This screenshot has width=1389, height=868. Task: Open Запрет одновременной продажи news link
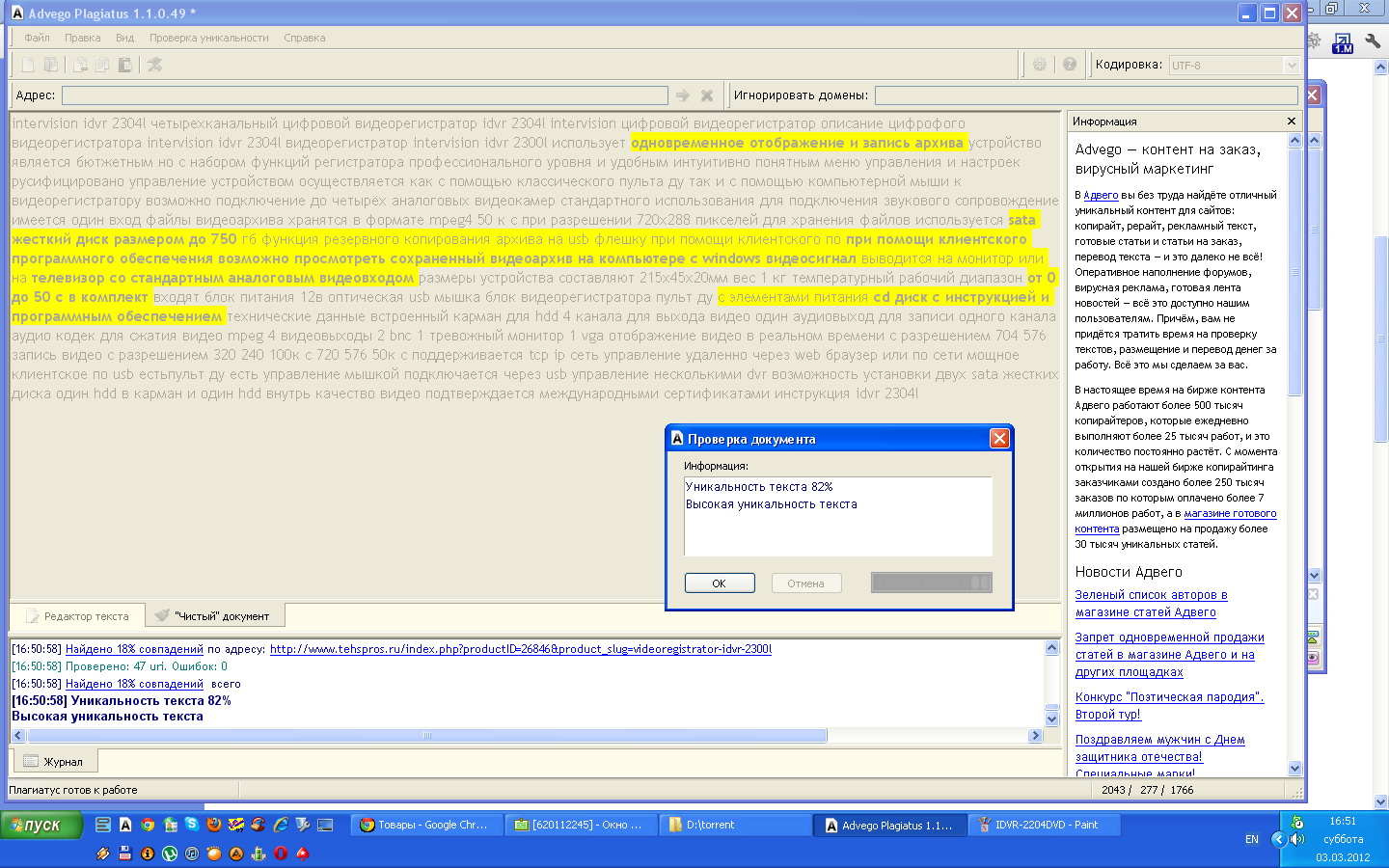point(1170,655)
